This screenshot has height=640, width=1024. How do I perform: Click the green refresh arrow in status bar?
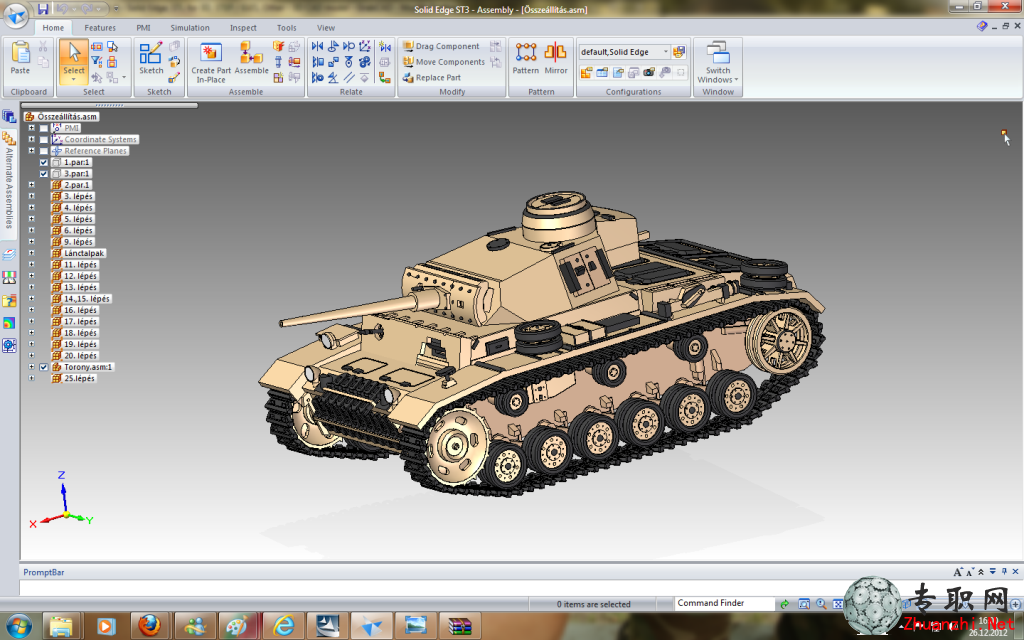click(x=785, y=604)
